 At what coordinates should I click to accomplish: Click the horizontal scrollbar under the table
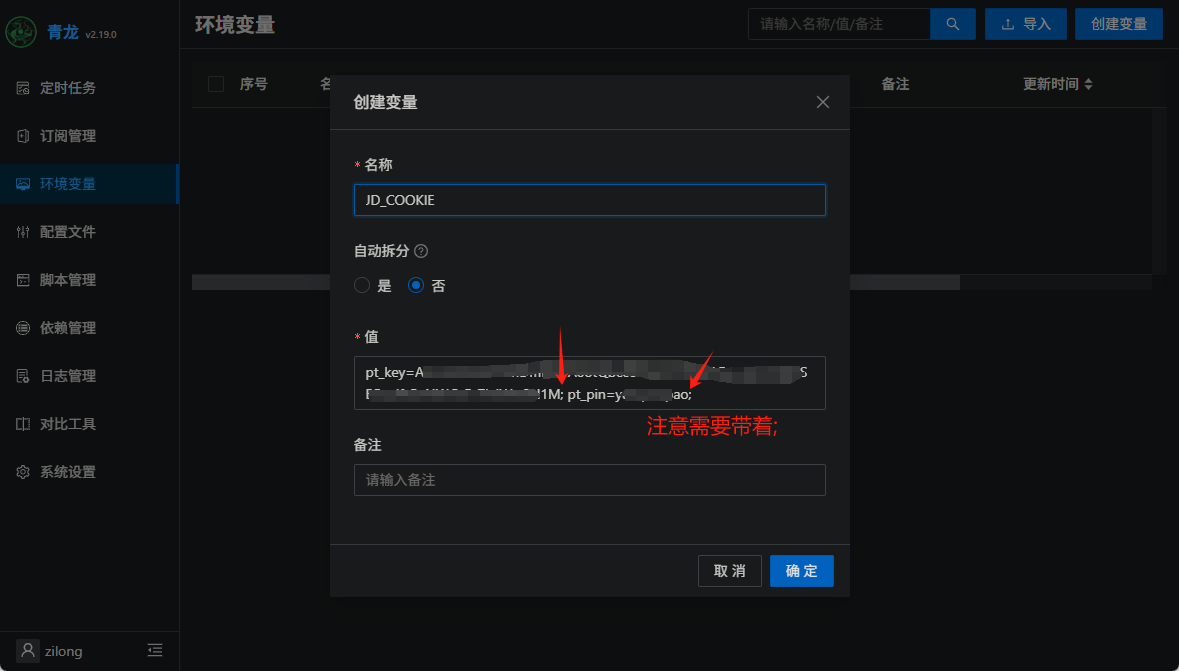(575, 283)
